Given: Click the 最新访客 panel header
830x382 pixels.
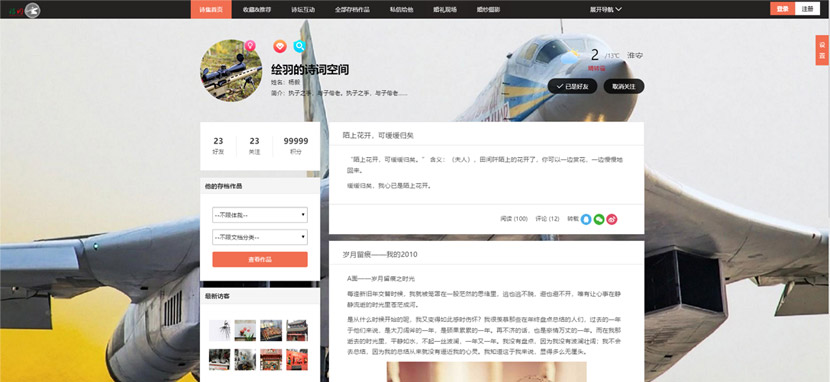Looking at the screenshot, I should 260,296.
